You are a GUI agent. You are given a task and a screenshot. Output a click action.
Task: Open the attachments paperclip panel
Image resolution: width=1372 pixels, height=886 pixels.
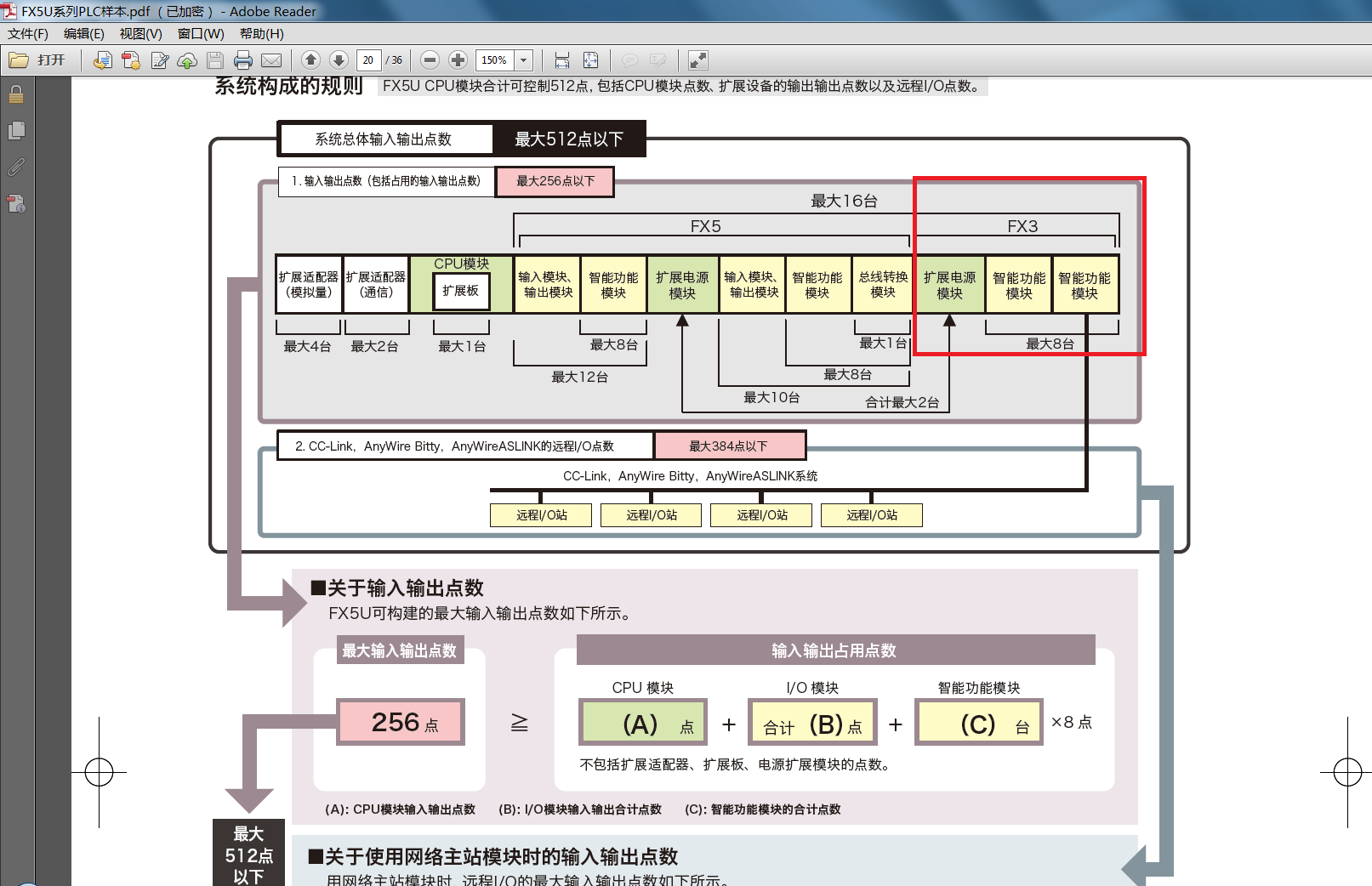[16, 168]
